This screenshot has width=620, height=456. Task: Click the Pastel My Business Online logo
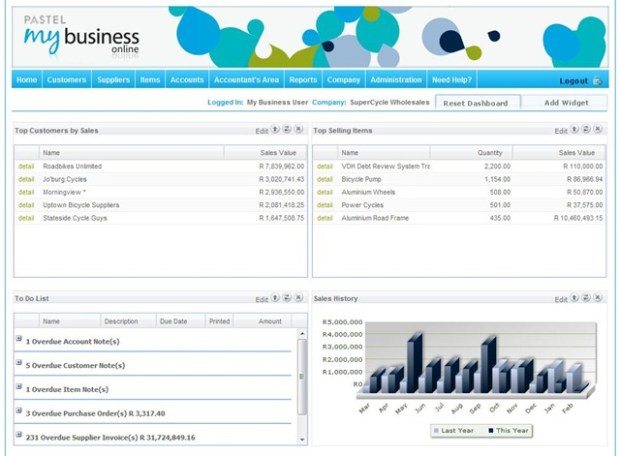81,37
